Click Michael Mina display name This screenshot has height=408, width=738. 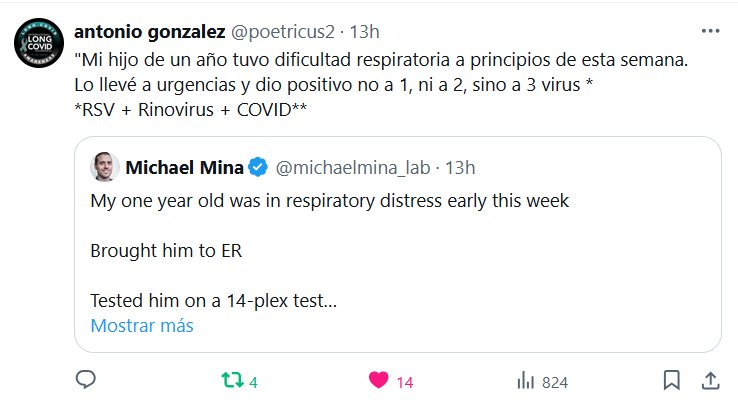coord(186,165)
